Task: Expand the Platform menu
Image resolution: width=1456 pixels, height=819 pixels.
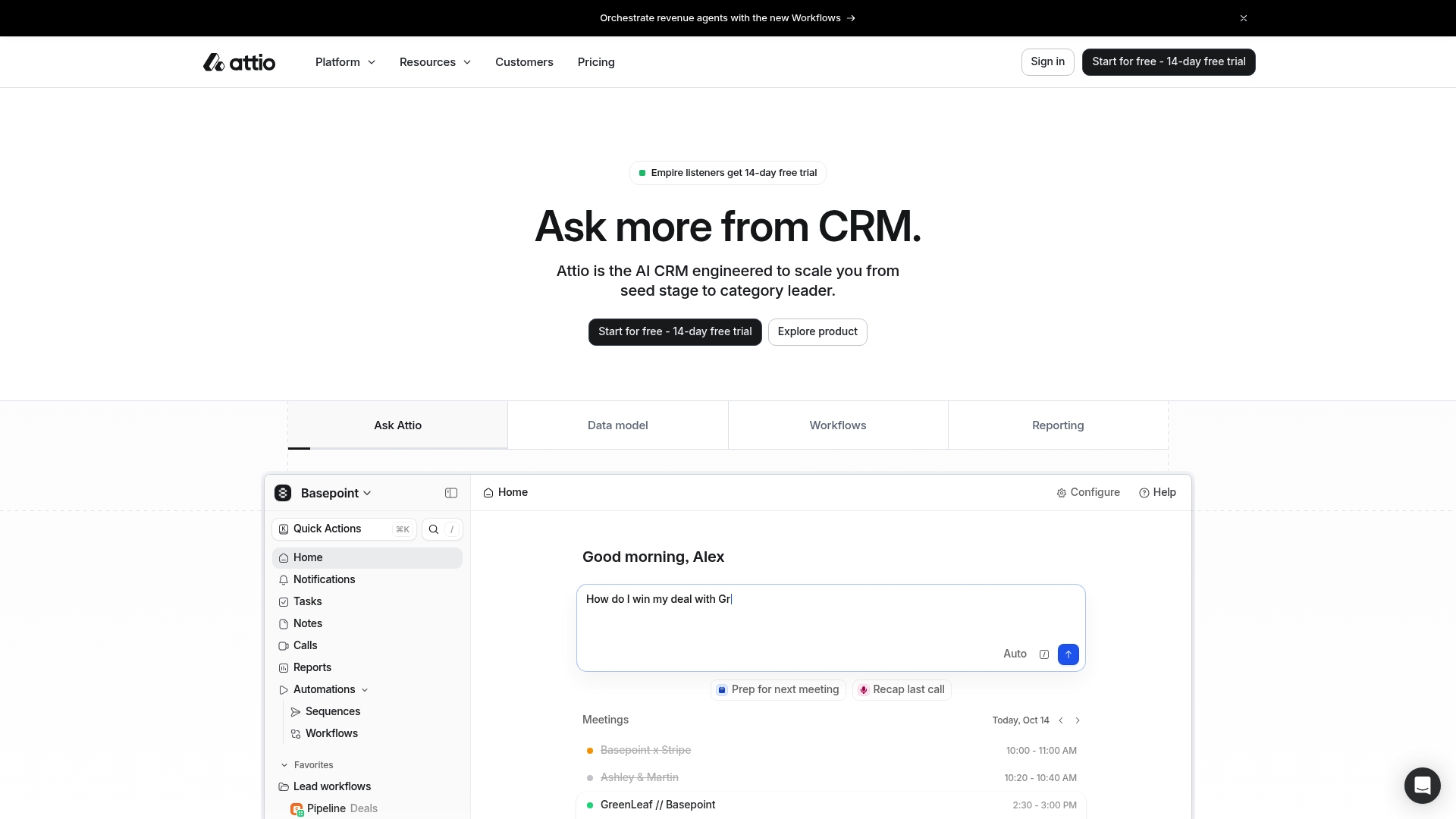Action: 345,62
